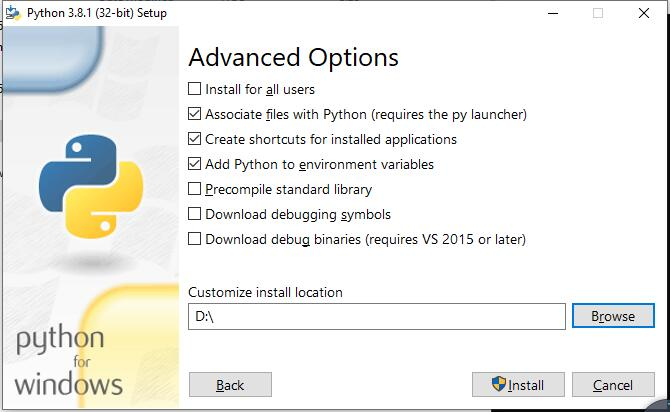Click the Python logo image
The image size is (670, 412).
[91, 186]
